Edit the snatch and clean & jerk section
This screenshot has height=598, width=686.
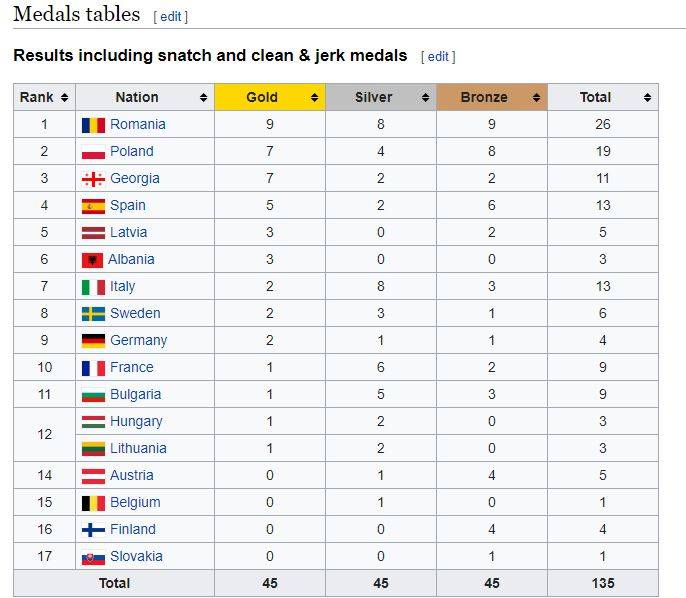pos(438,57)
